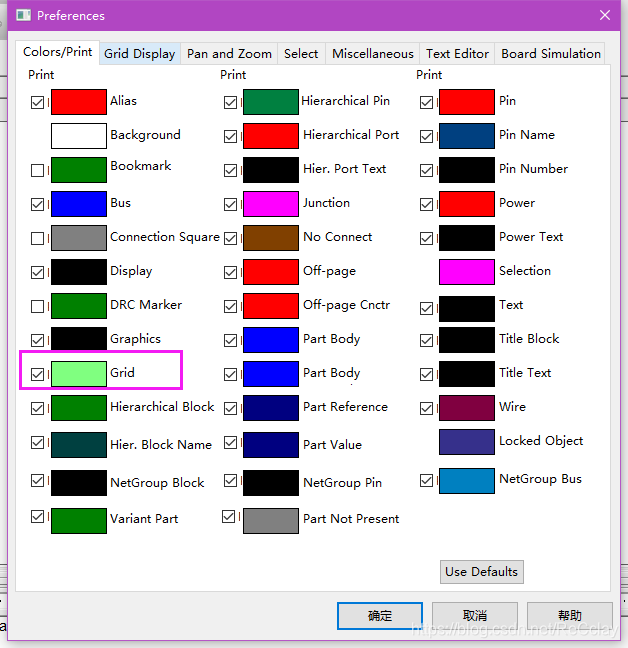Toggle the Pin Name print checkbox
Viewport: 628px width, 648px height.
tap(426, 136)
